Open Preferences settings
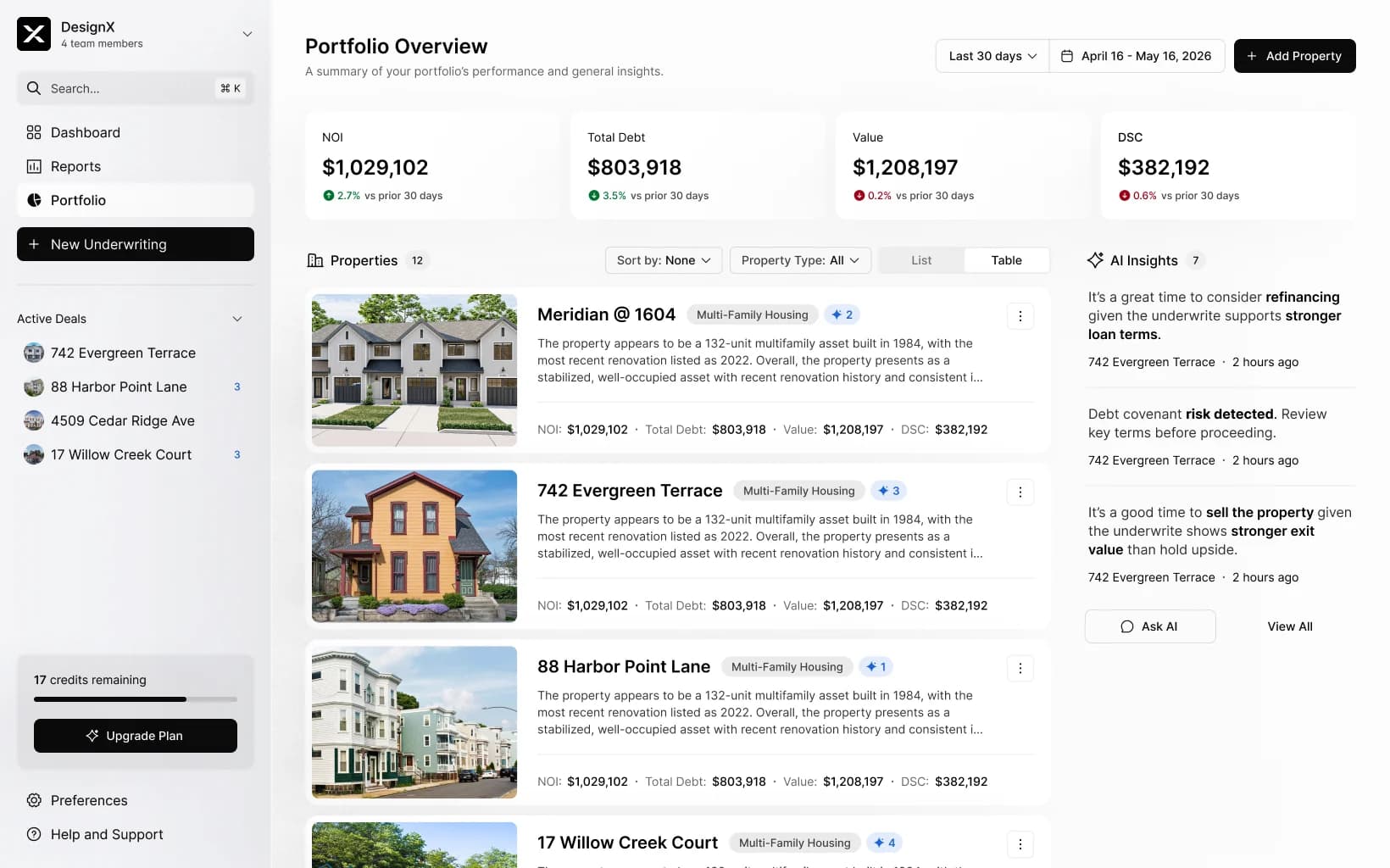Screen dimensions: 1390x868 coord(136,800)
